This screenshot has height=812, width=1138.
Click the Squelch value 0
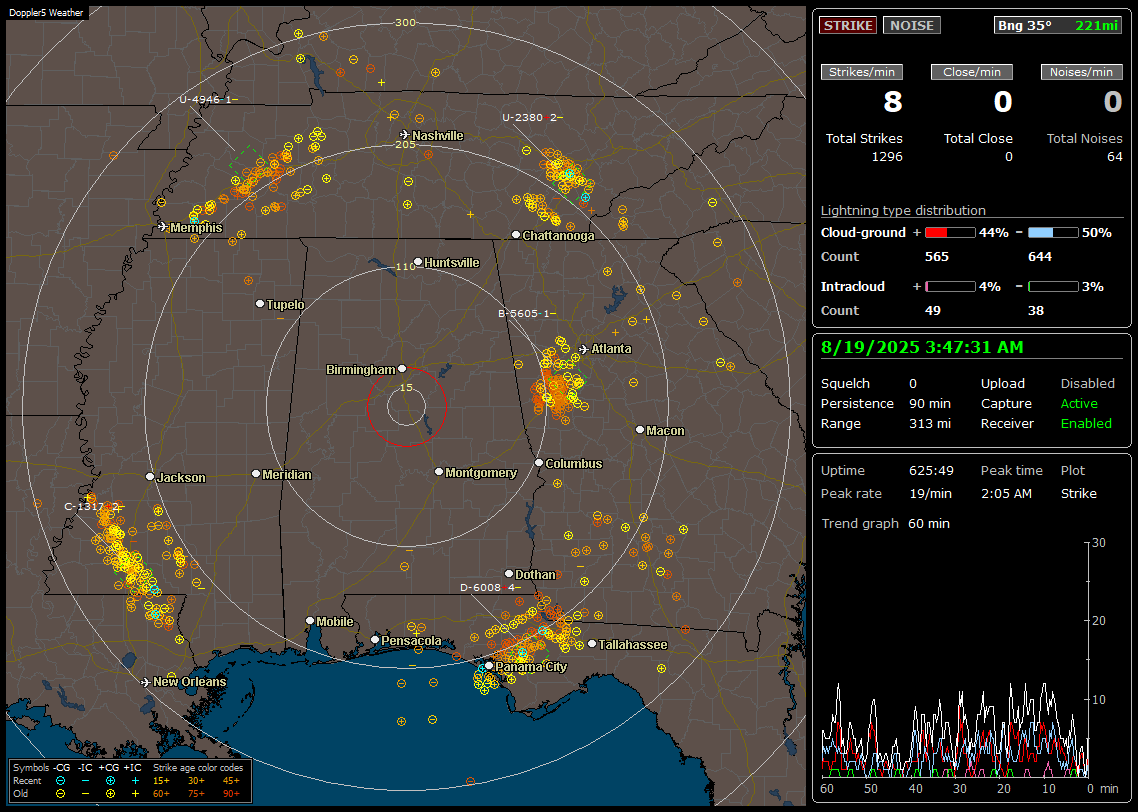(913, 383)
